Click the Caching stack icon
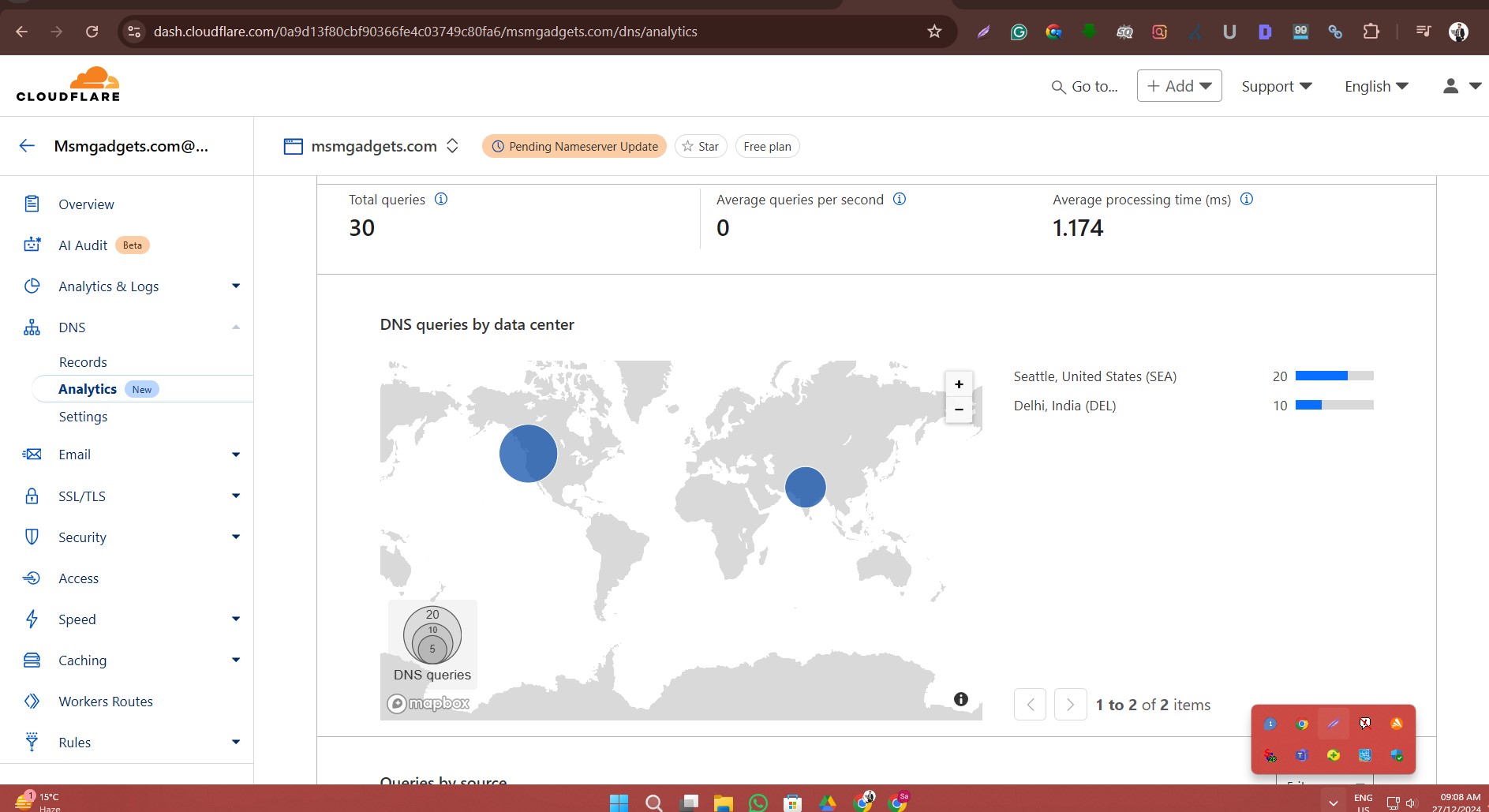The height and width of the screenshot is (812, 1489). click(x=32, y=660)
